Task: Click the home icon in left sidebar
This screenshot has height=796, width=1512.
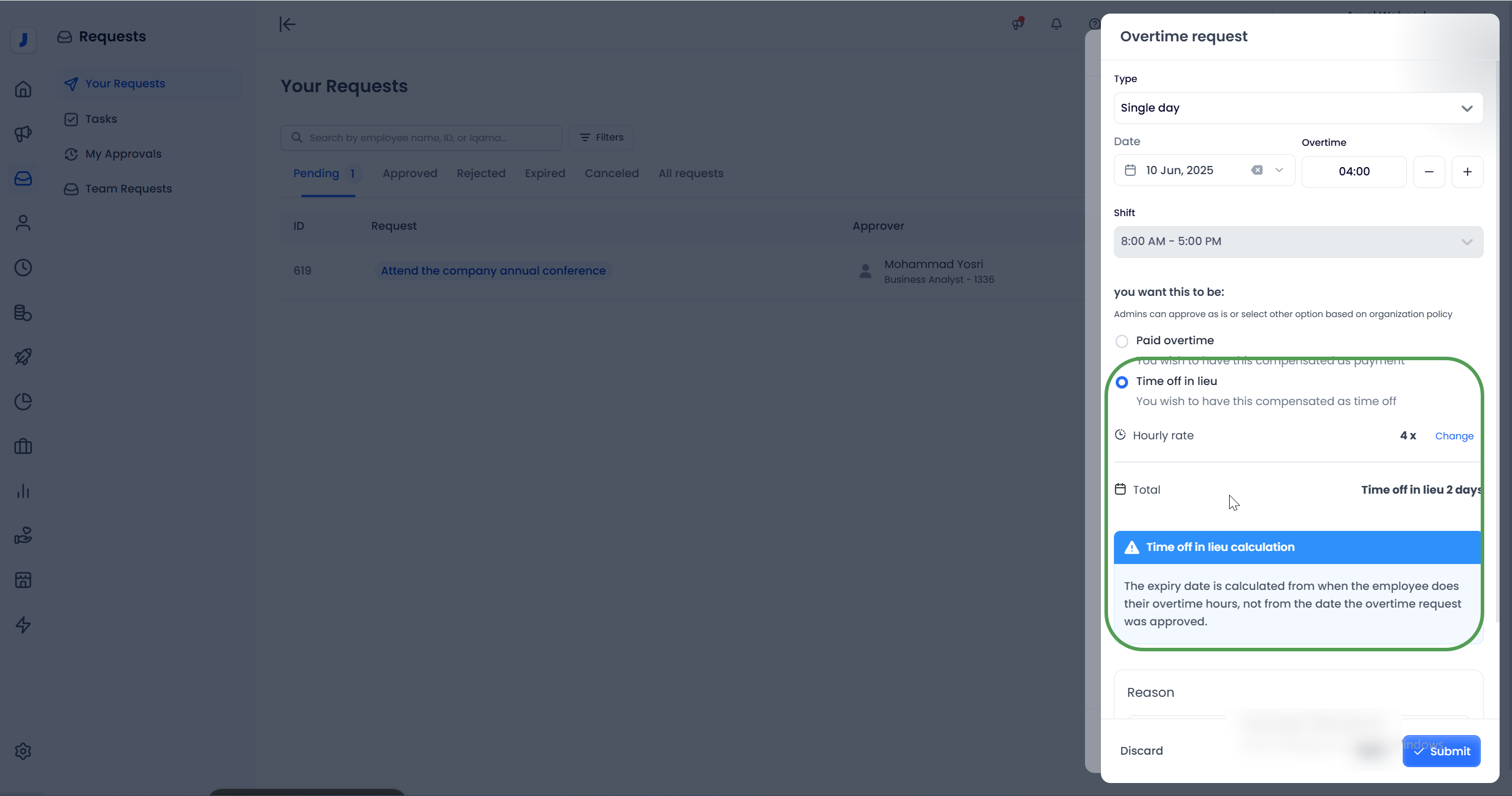Action: pyautogui.click(x=23, y=89)
